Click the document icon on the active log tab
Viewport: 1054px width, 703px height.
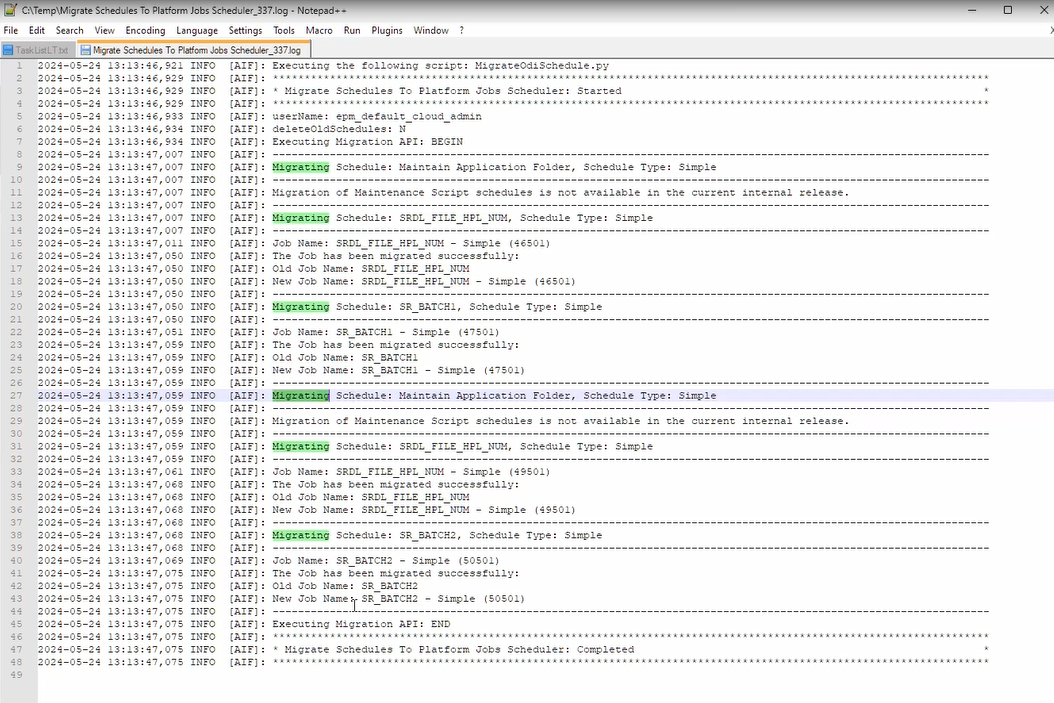tap(86, 49)
